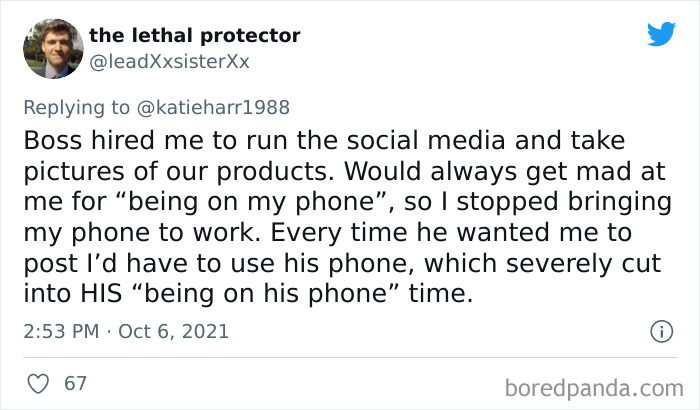The image size is (700, 410).
Task: Visit the @leadXxsisterXx handle
Action: 169,62
